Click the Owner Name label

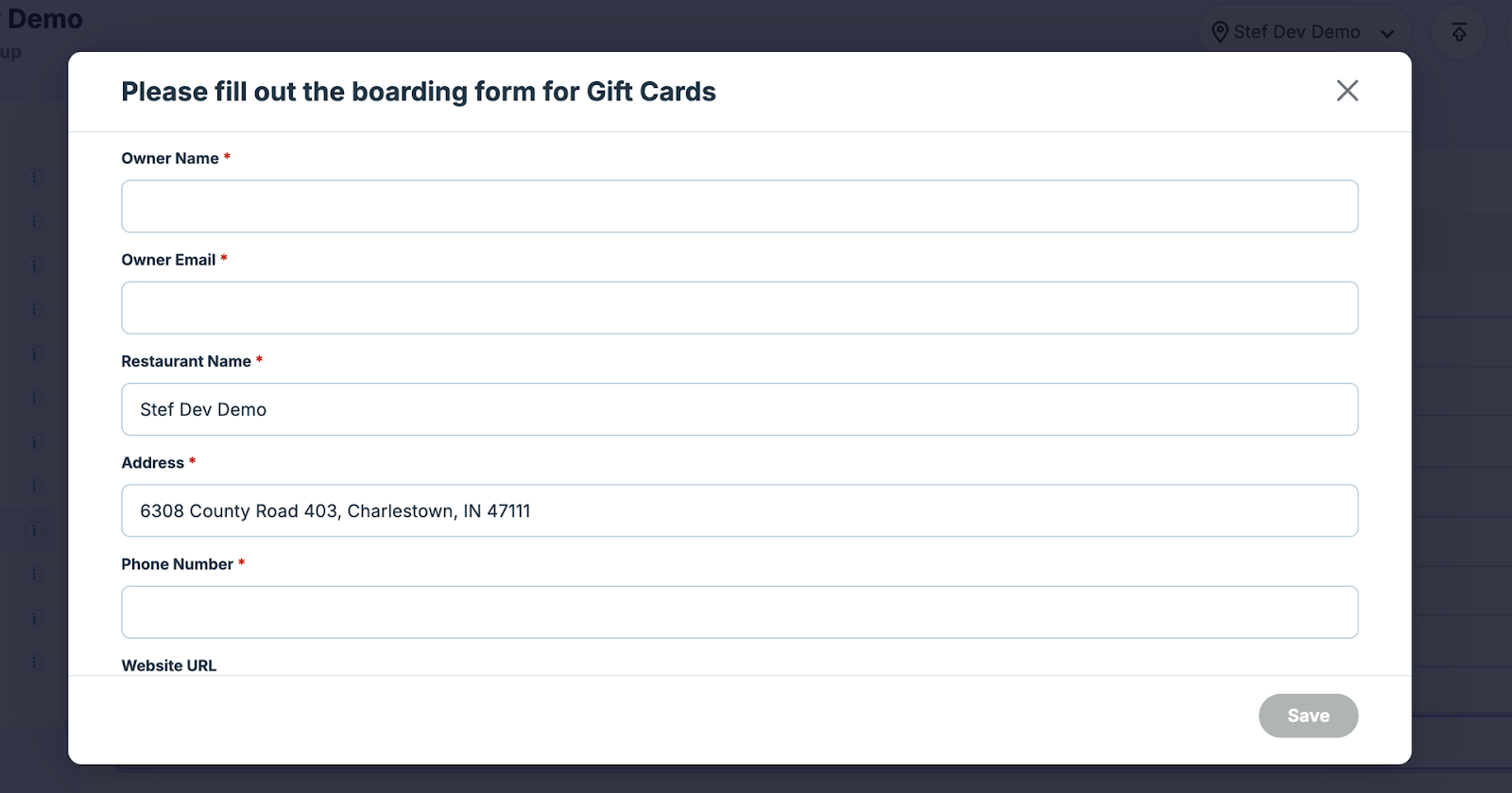coord(170,159)
